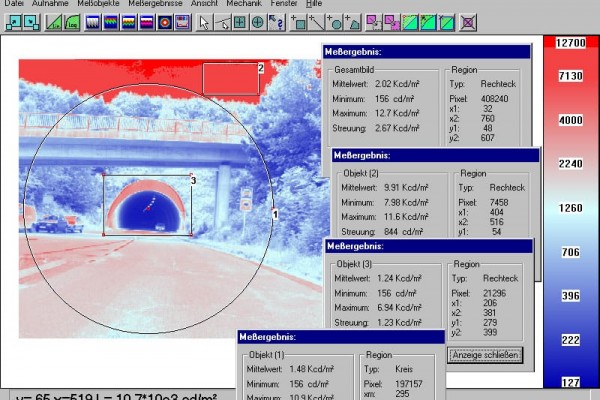Open the Mechanik menu
The width and height of the screenshot is (600, 400).
[x=244, y=3]
